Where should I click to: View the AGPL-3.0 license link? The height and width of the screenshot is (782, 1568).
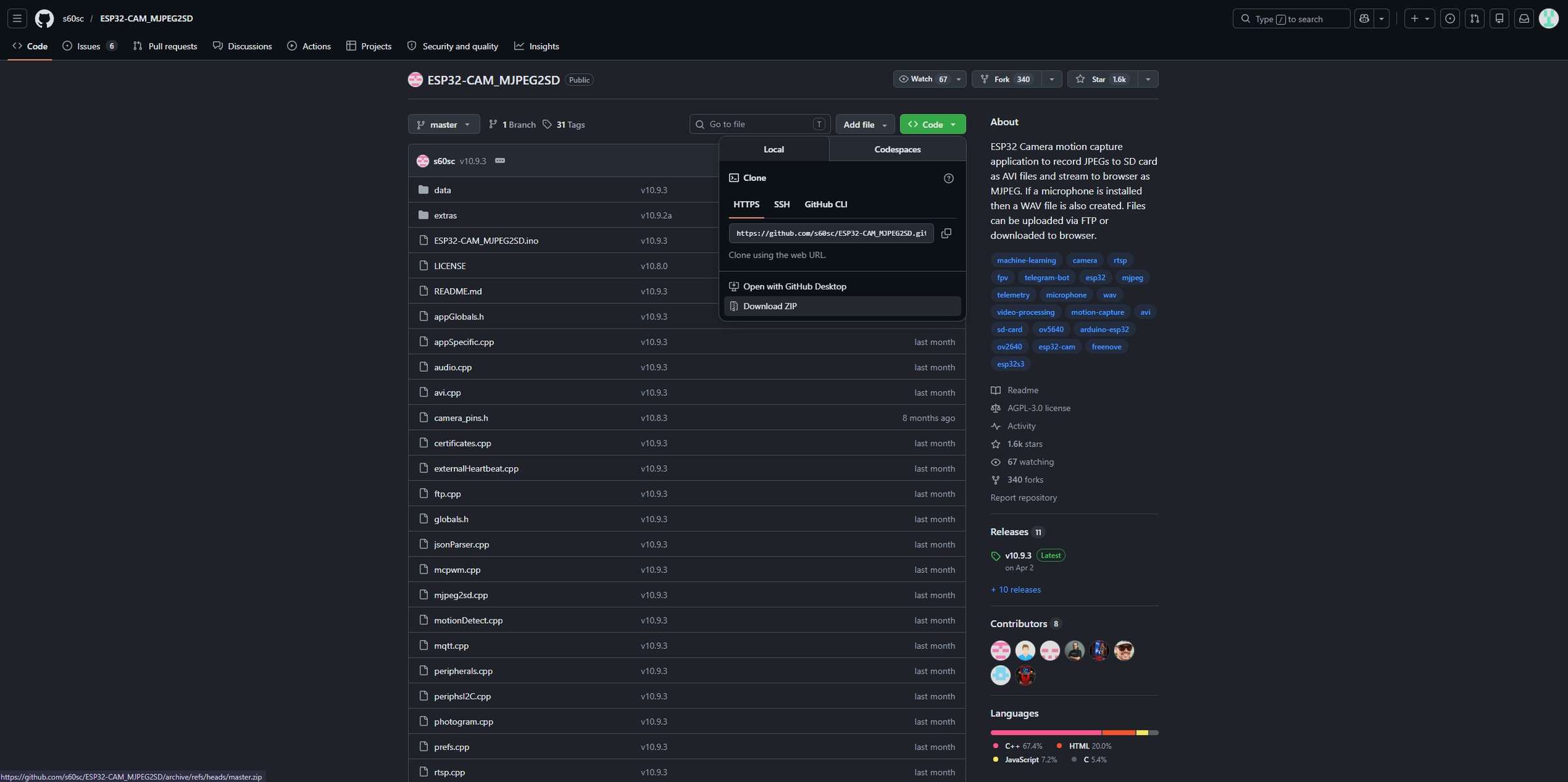pyautogui.click(x=1031, y=408)
